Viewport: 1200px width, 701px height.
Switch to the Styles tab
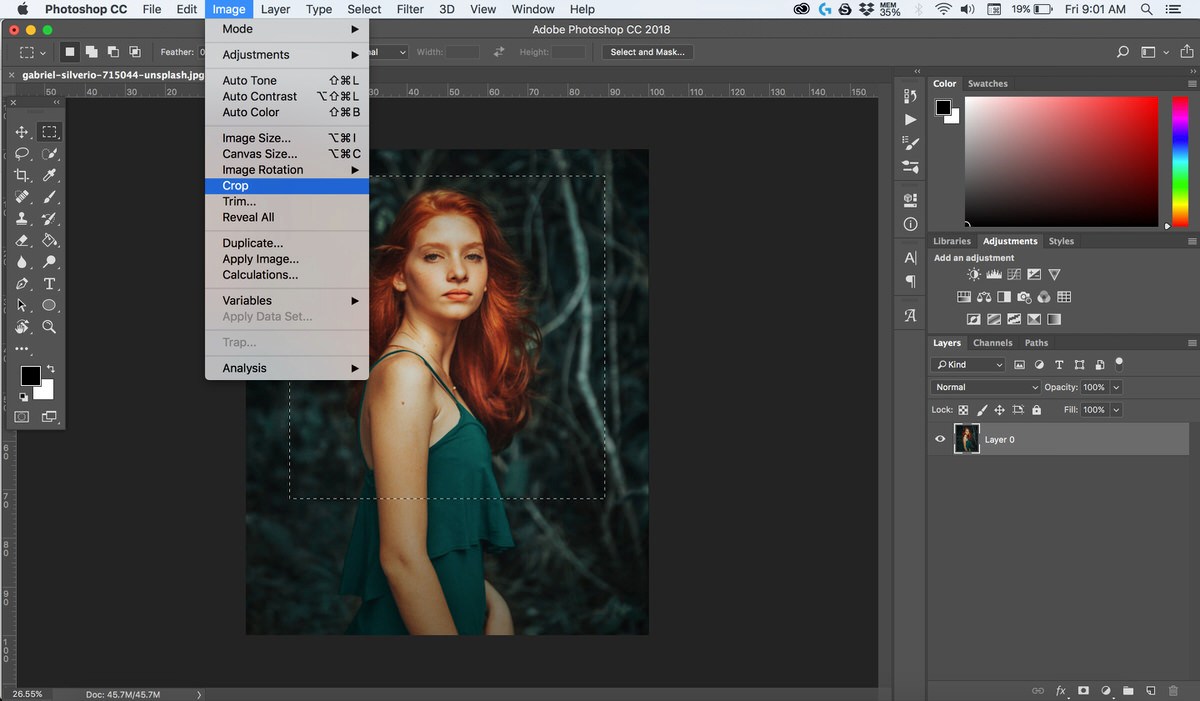[x=1061, y=241]
